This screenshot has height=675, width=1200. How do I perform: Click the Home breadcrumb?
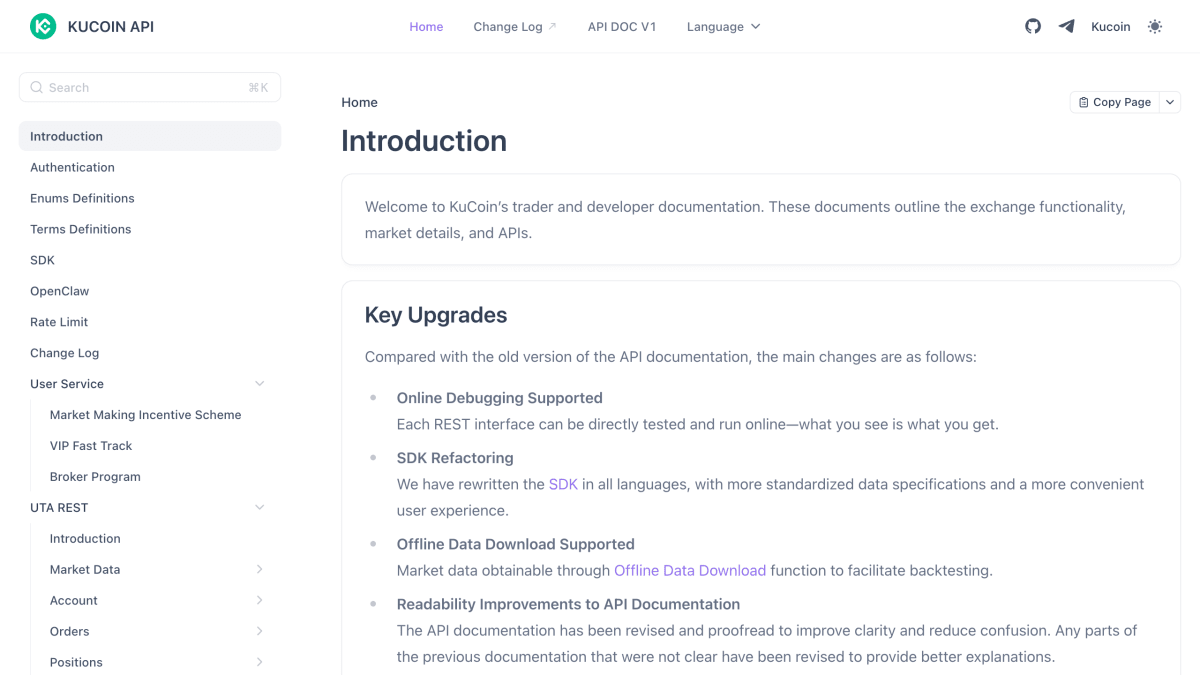[x=359, y=102]
